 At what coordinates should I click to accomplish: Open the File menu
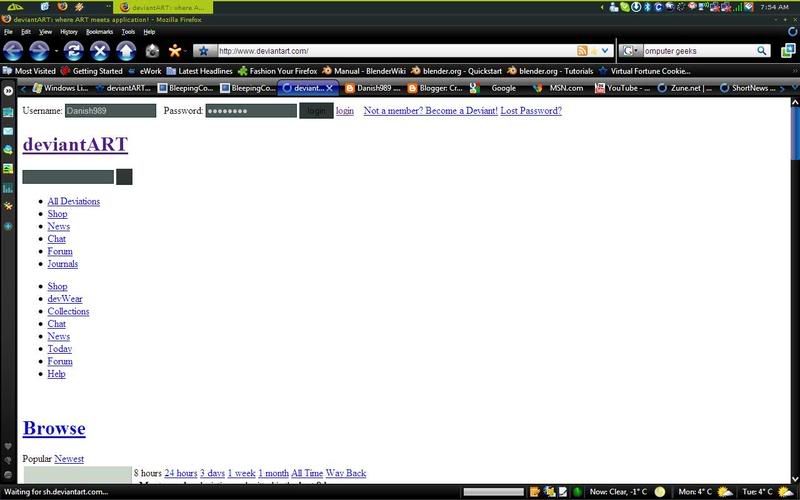pyautogui.click(x=8, y=32)
